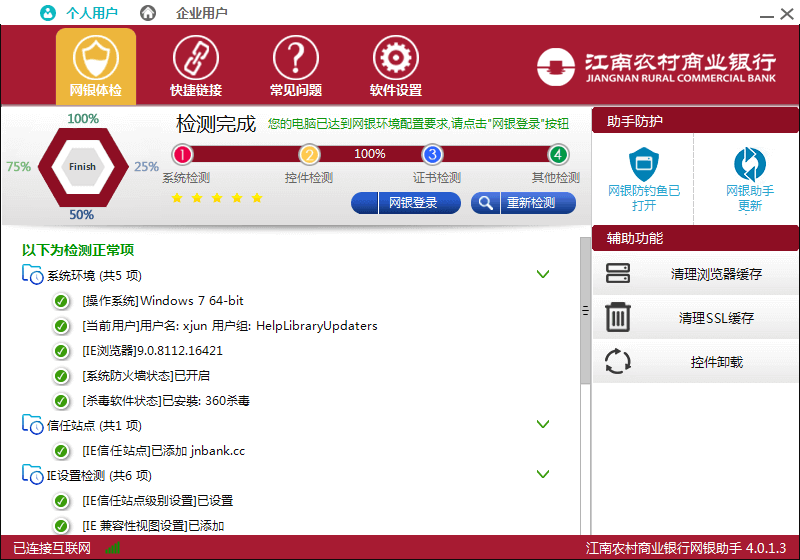
Task: Click the green check beside 当前用户 row
Action: coord(61,326)
